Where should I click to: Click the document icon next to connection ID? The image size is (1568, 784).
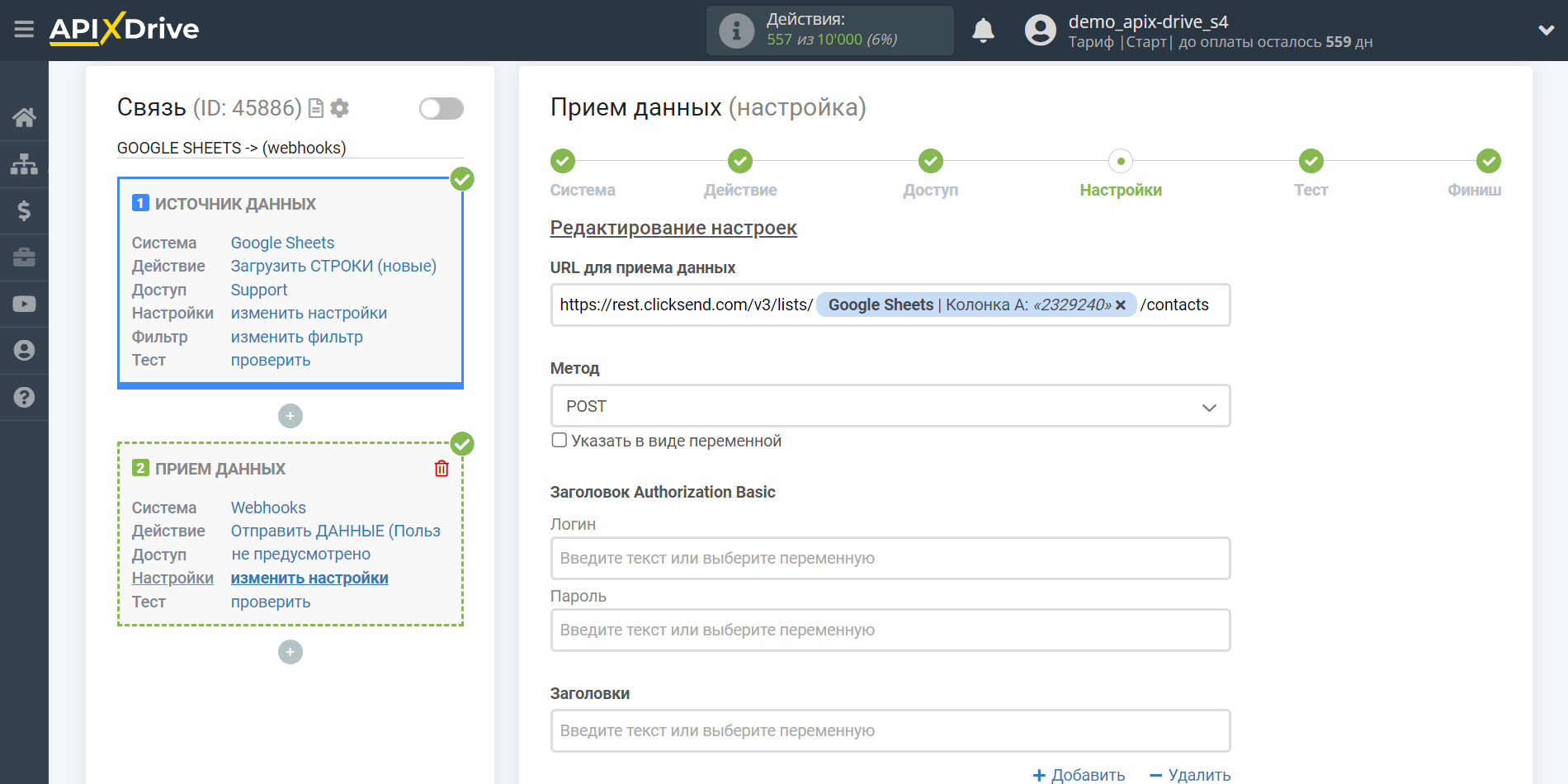(315, 108)
